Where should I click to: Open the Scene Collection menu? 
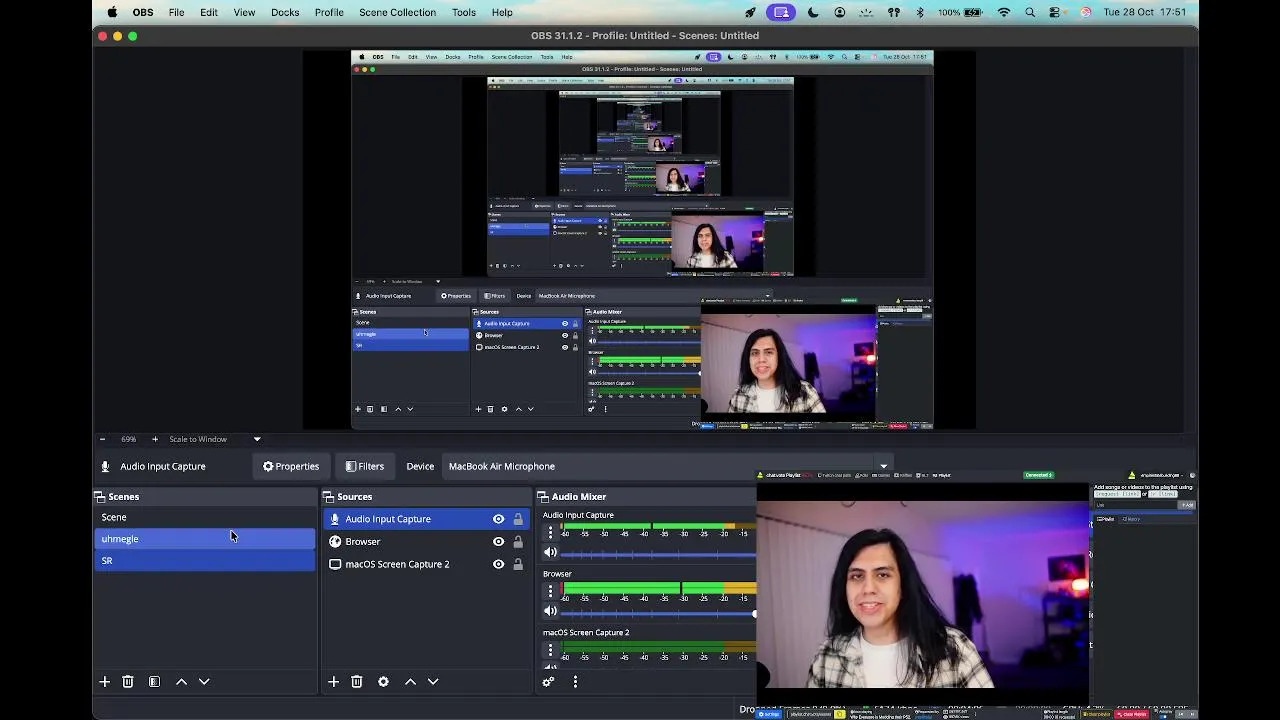click(397, 12)
